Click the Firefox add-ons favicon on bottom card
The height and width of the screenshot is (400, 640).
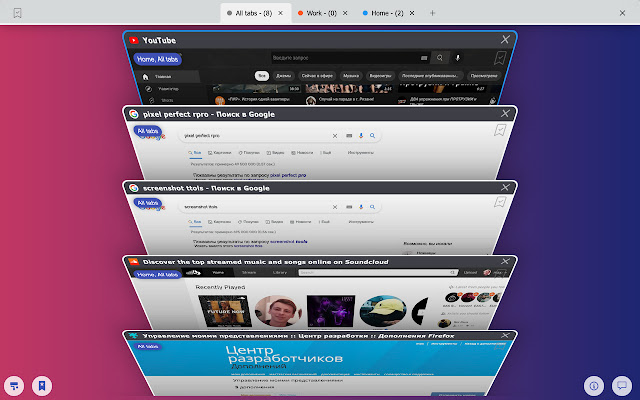coord(133,336)
